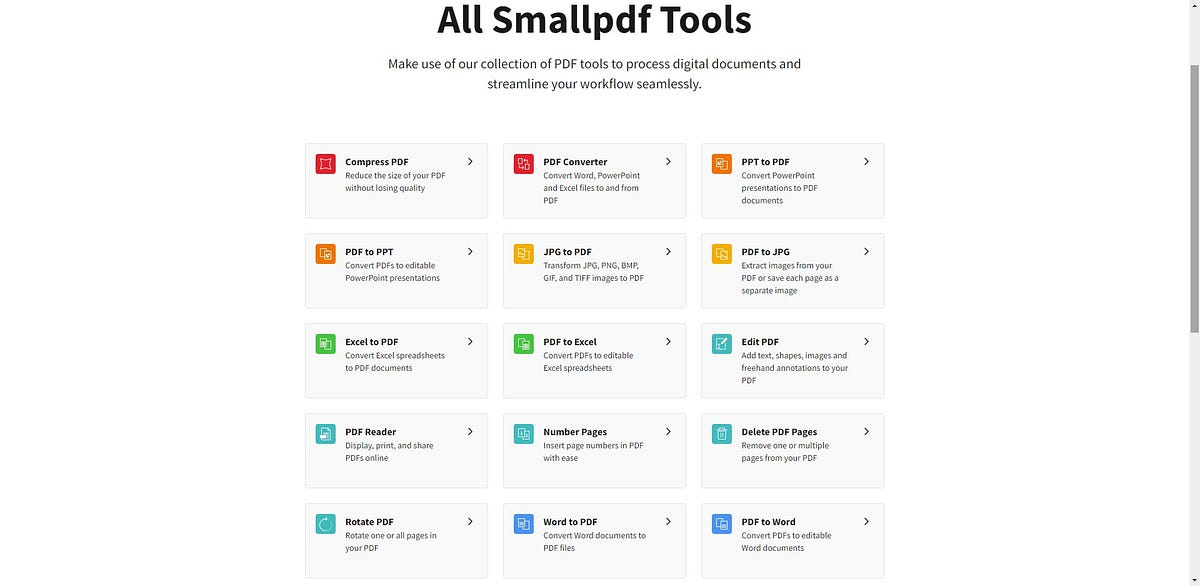Click 'Remove one or multiple pages' description
This screenshot has width=1200, height=586.
pos(785,452)
